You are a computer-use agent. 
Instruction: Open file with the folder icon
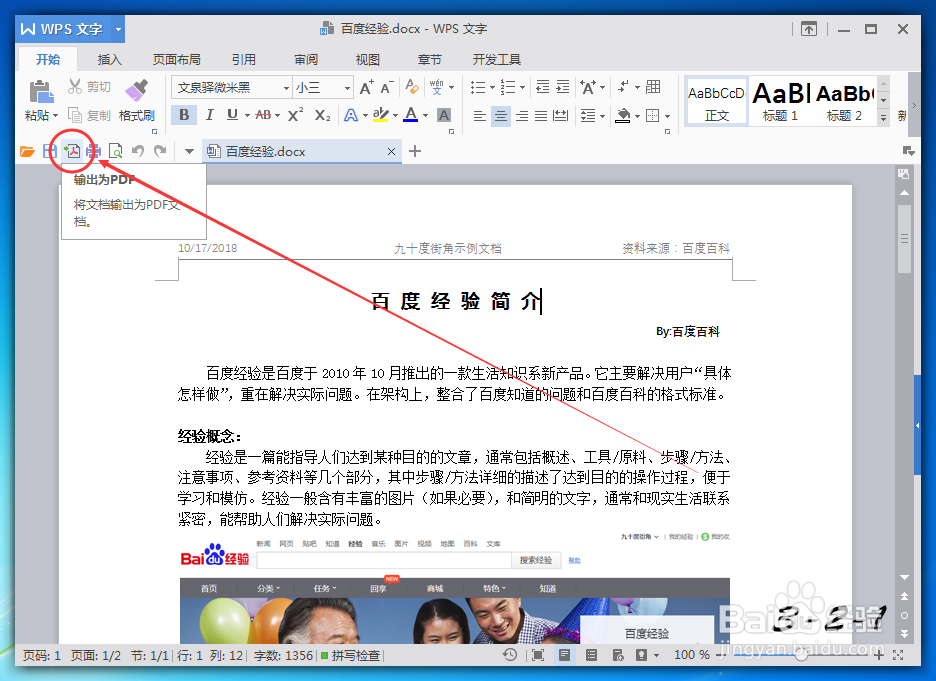point(27,152)
